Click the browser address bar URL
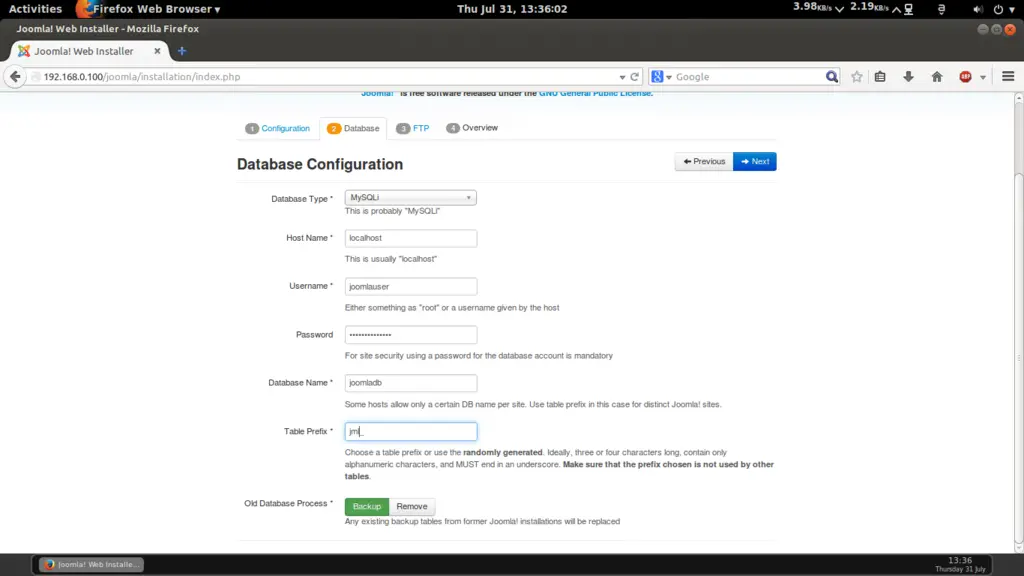1024x576 pixels. [x=327, y=76]
